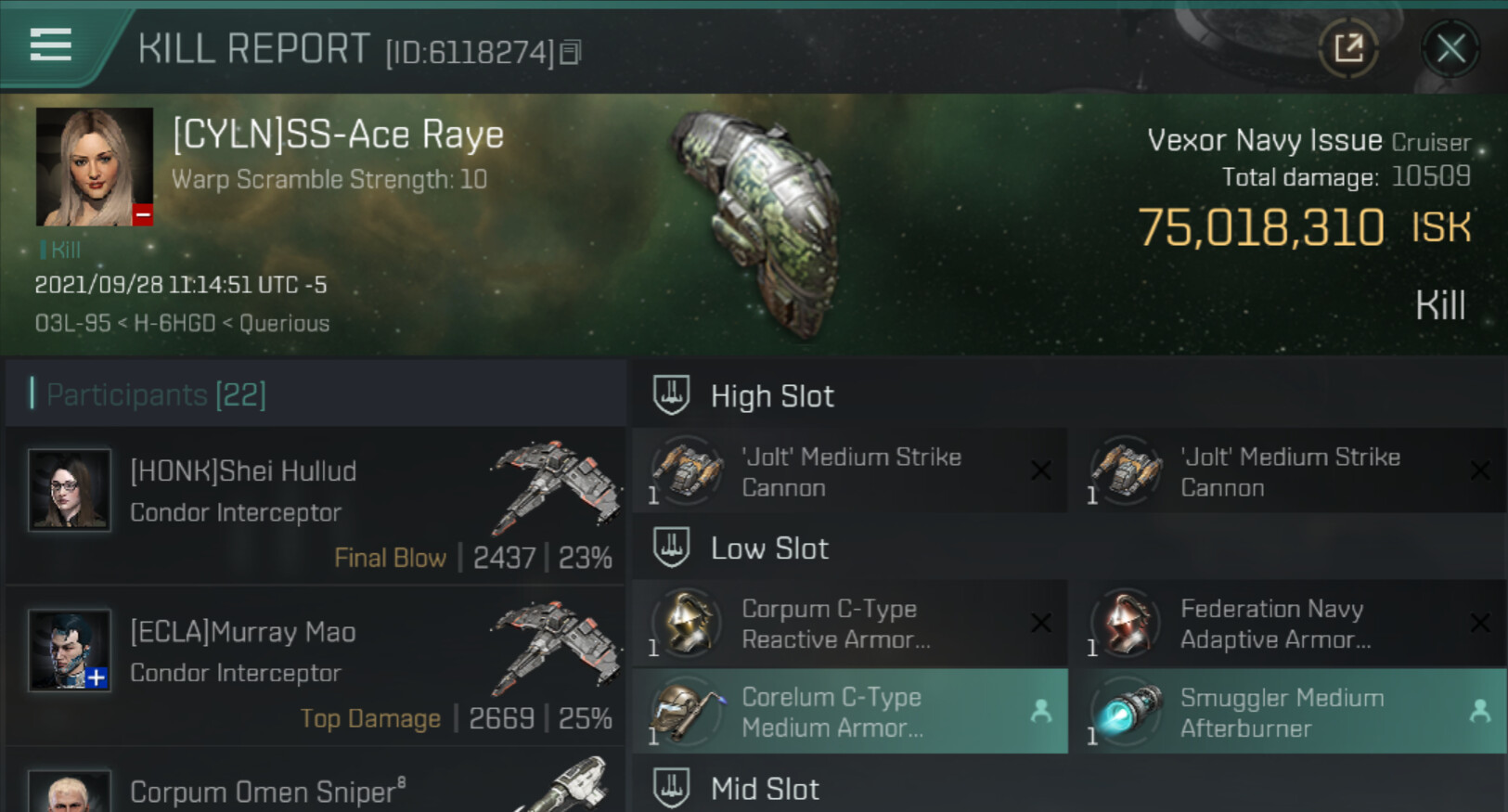Select Smuggler Medium Afterburner module
1508x812 pixels.
tap(1287, 712)
